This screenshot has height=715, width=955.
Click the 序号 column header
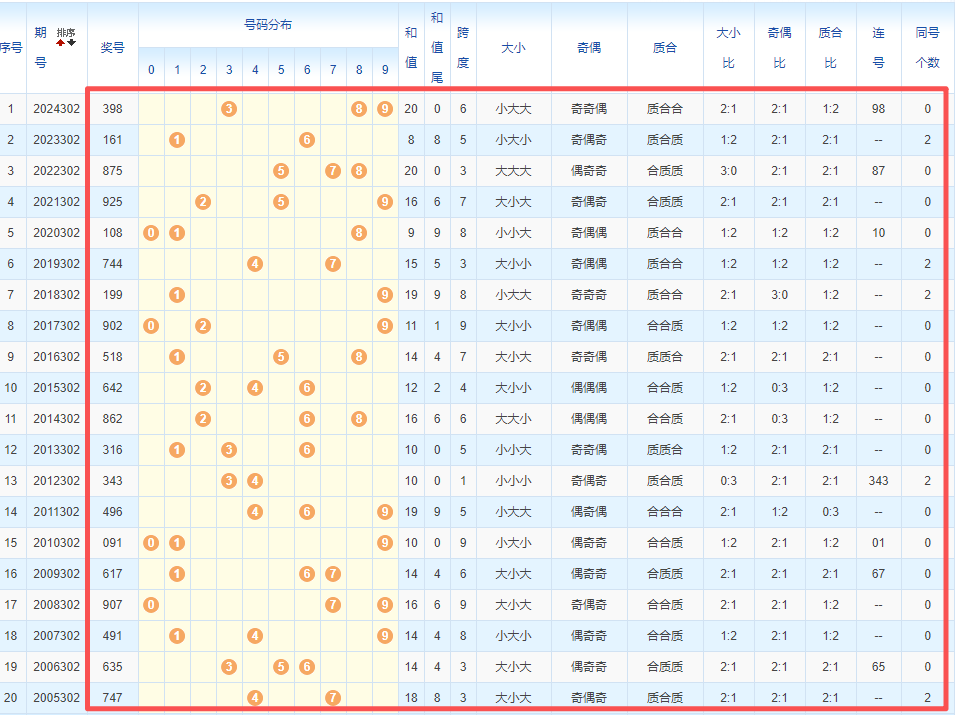12,48
